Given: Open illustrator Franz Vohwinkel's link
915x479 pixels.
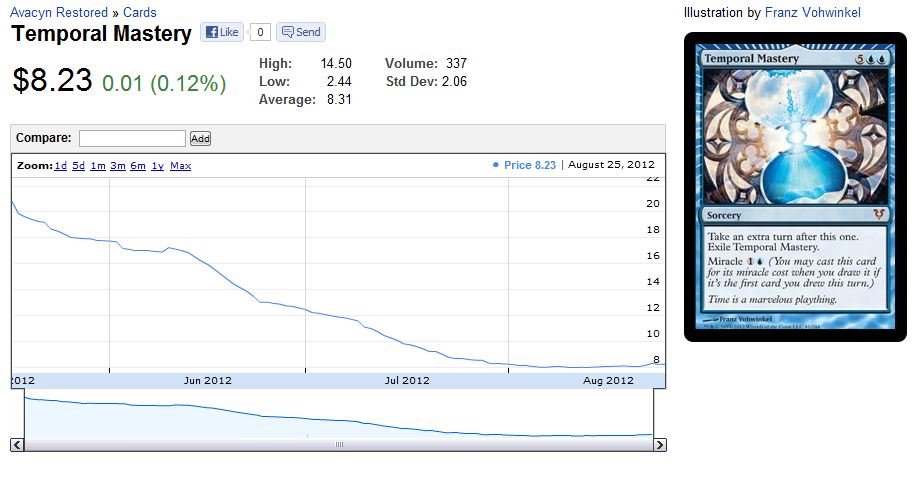Looking at the screenshot, I should pos(812,13).
